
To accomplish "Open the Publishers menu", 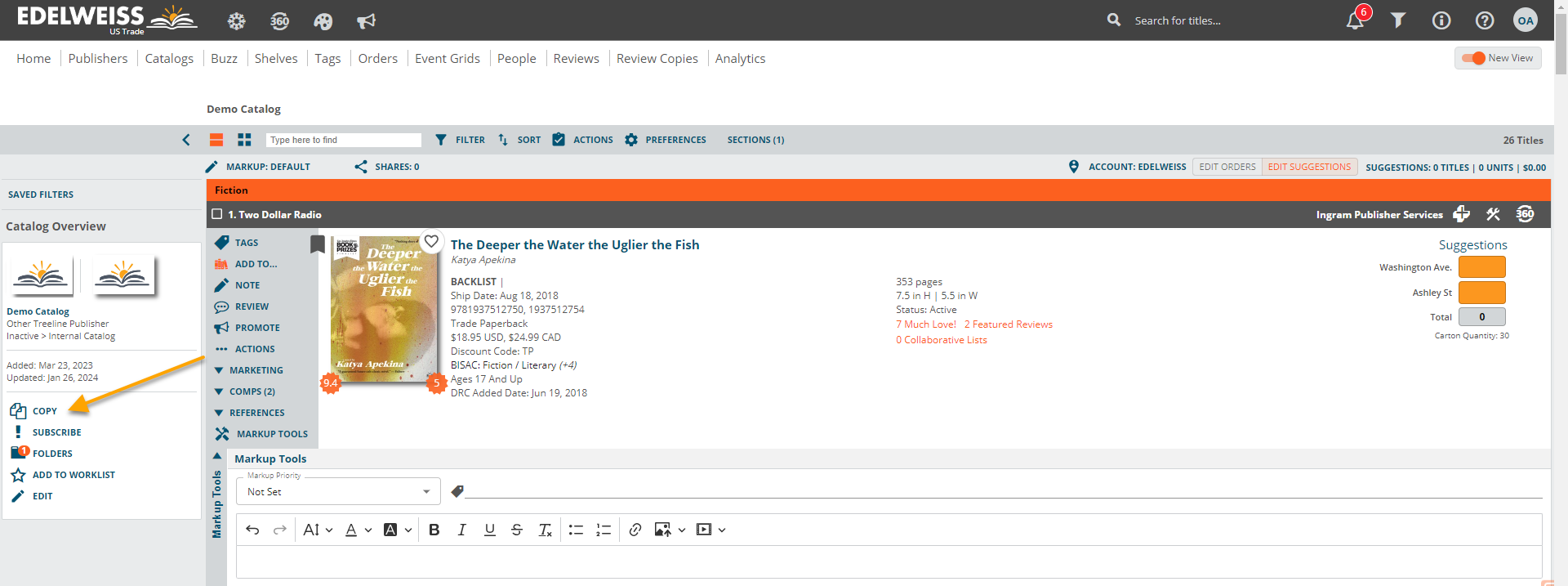I will (98, 58).
